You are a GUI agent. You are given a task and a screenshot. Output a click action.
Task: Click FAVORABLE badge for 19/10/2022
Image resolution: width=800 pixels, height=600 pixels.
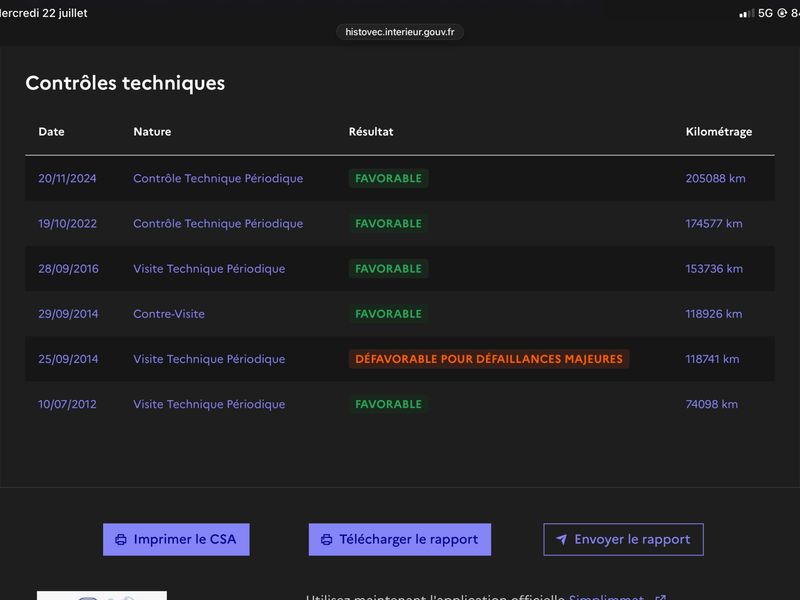point(388,223)
